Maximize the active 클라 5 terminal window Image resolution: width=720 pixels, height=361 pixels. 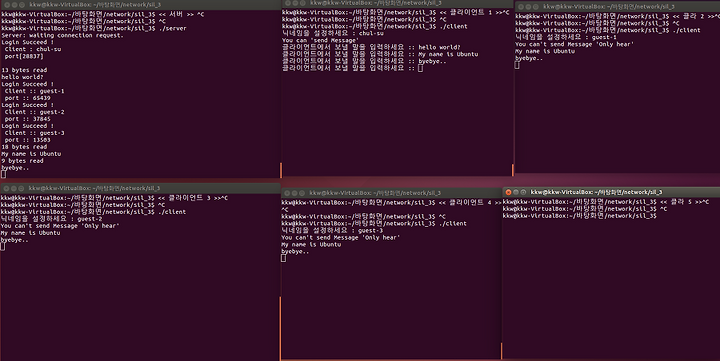point(523,192)
